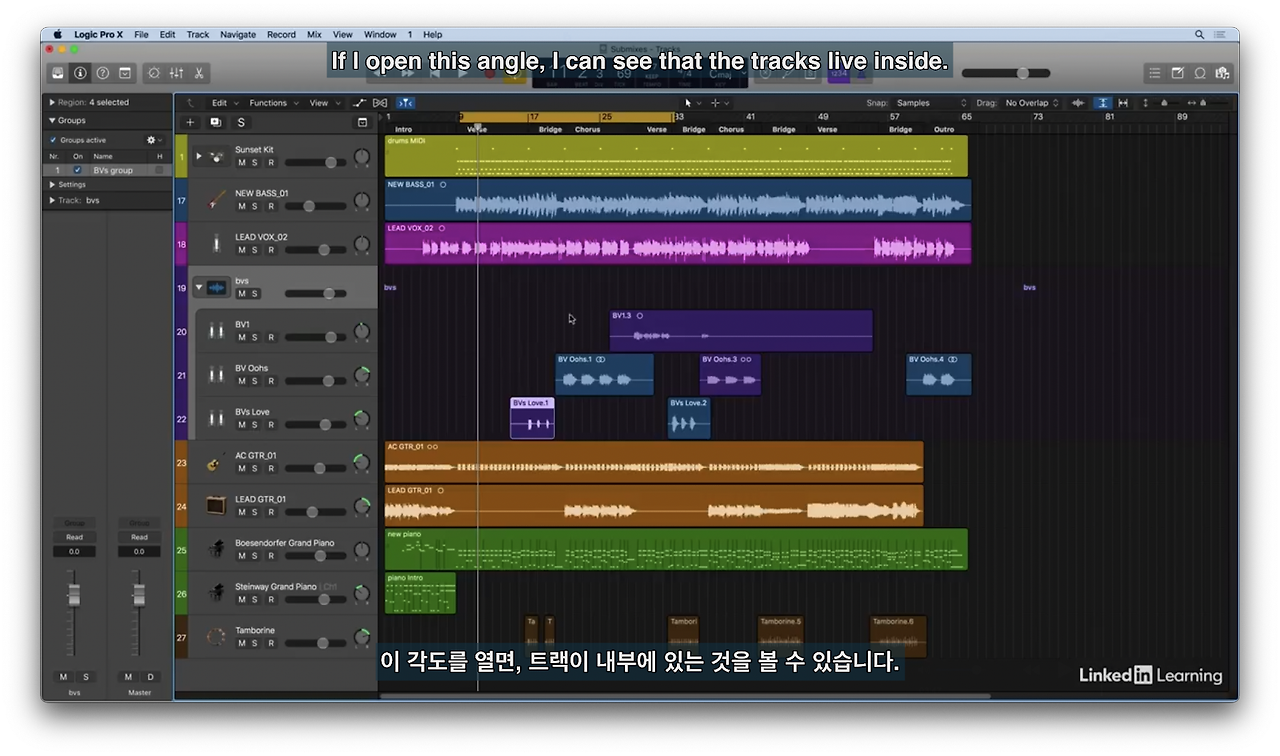
Task: Click the waveform zoom icon
Action: point(1078,103)
